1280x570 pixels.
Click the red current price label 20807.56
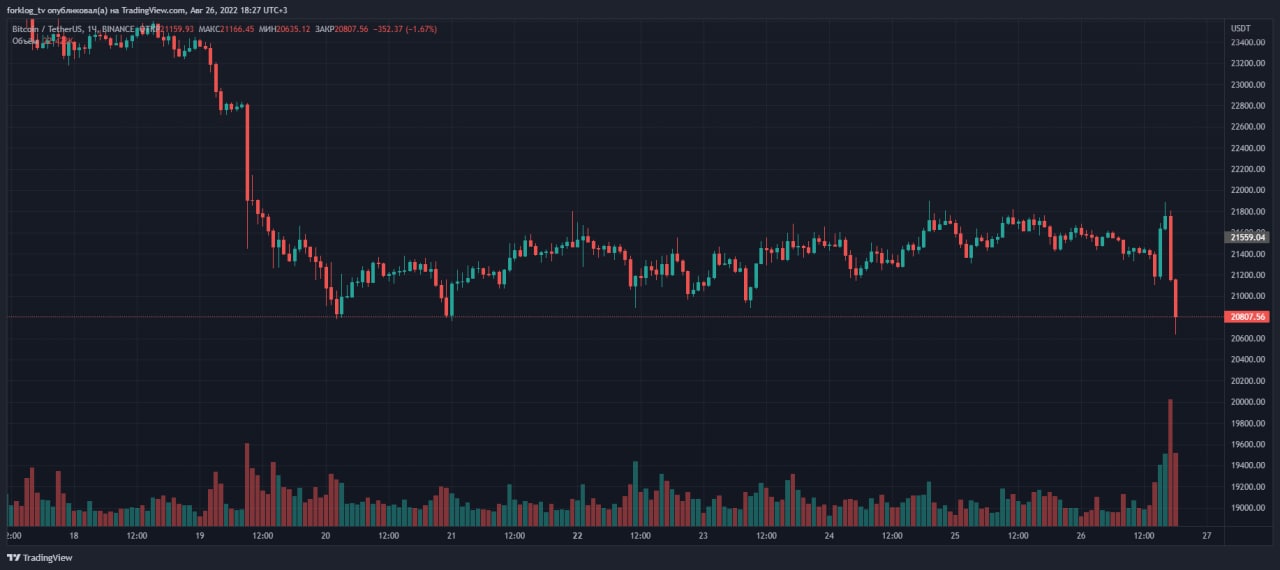tap(1247, 317)
